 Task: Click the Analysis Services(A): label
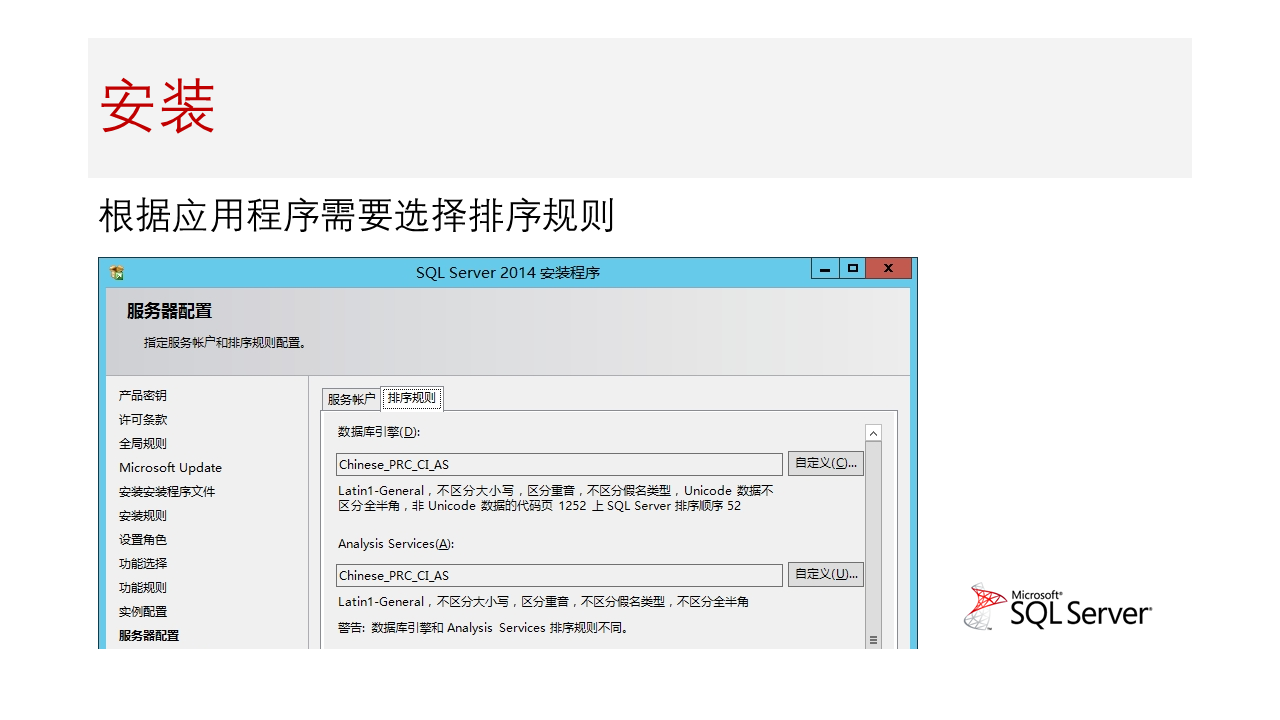point(396,544)
